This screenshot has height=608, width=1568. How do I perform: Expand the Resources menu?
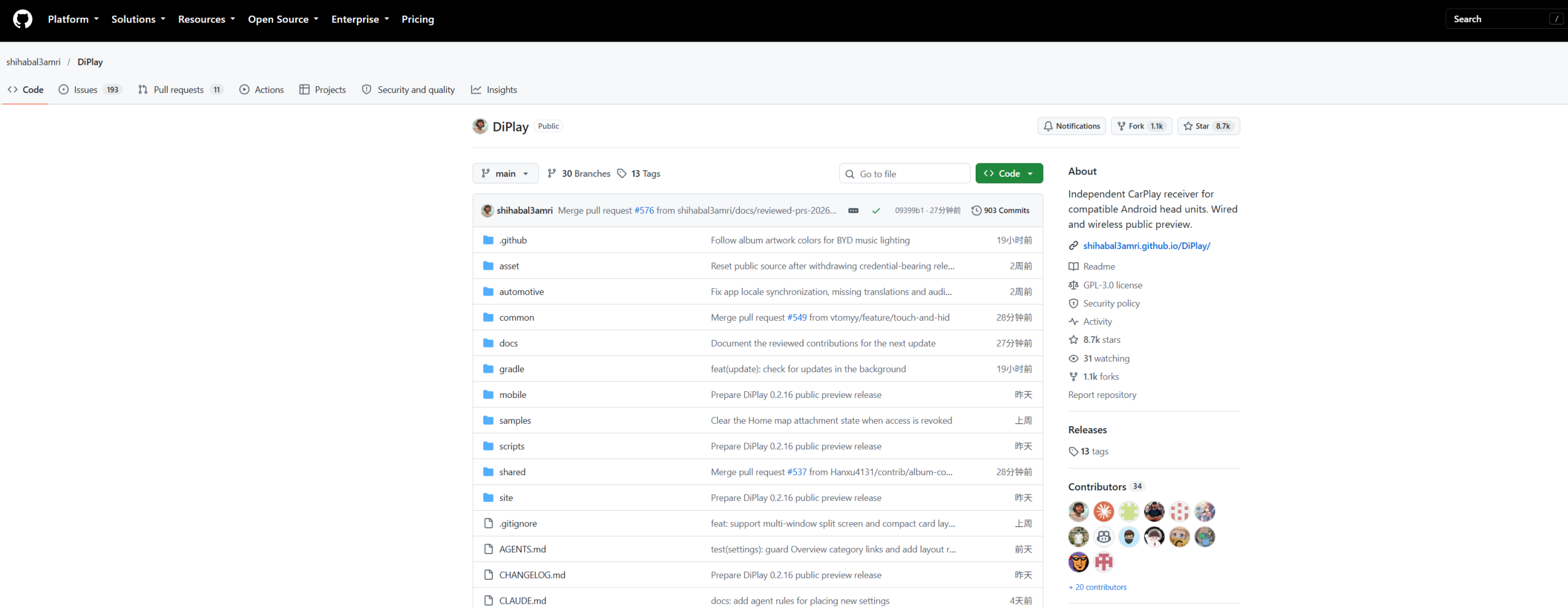point(207,19)
